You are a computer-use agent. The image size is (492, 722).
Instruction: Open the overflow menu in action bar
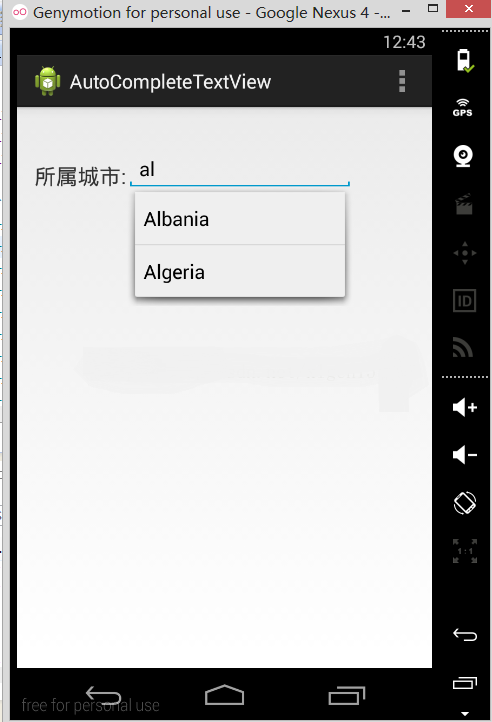coord(402,81)
